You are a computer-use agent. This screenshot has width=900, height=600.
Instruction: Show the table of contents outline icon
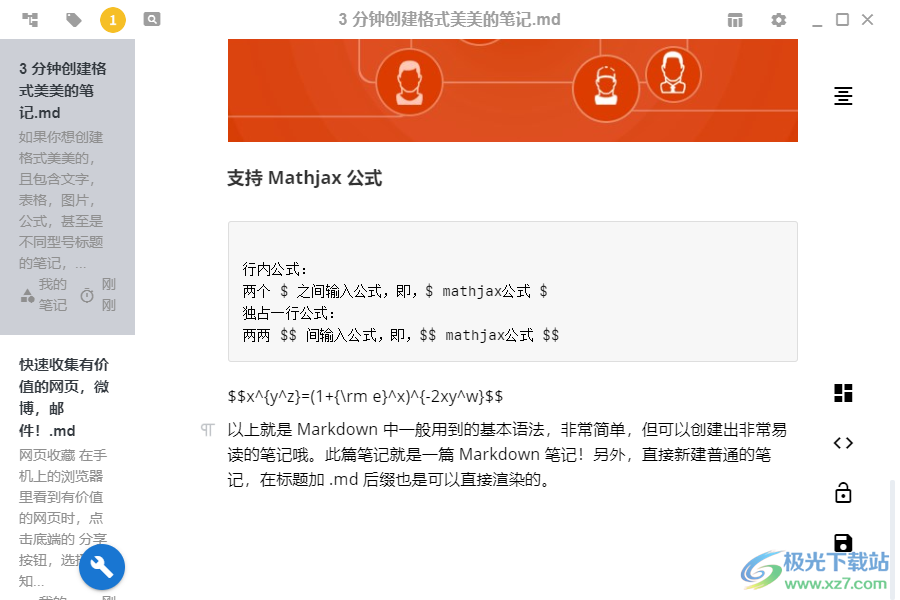(x=843, y=95)
